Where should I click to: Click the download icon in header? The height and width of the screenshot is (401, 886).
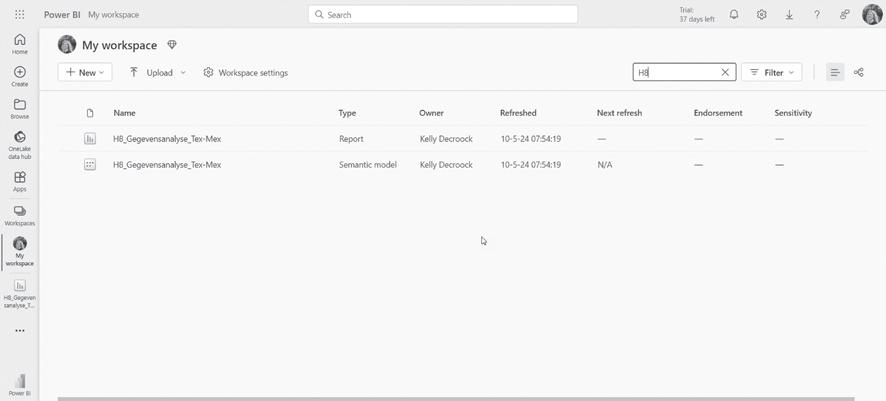coord(789,15)
